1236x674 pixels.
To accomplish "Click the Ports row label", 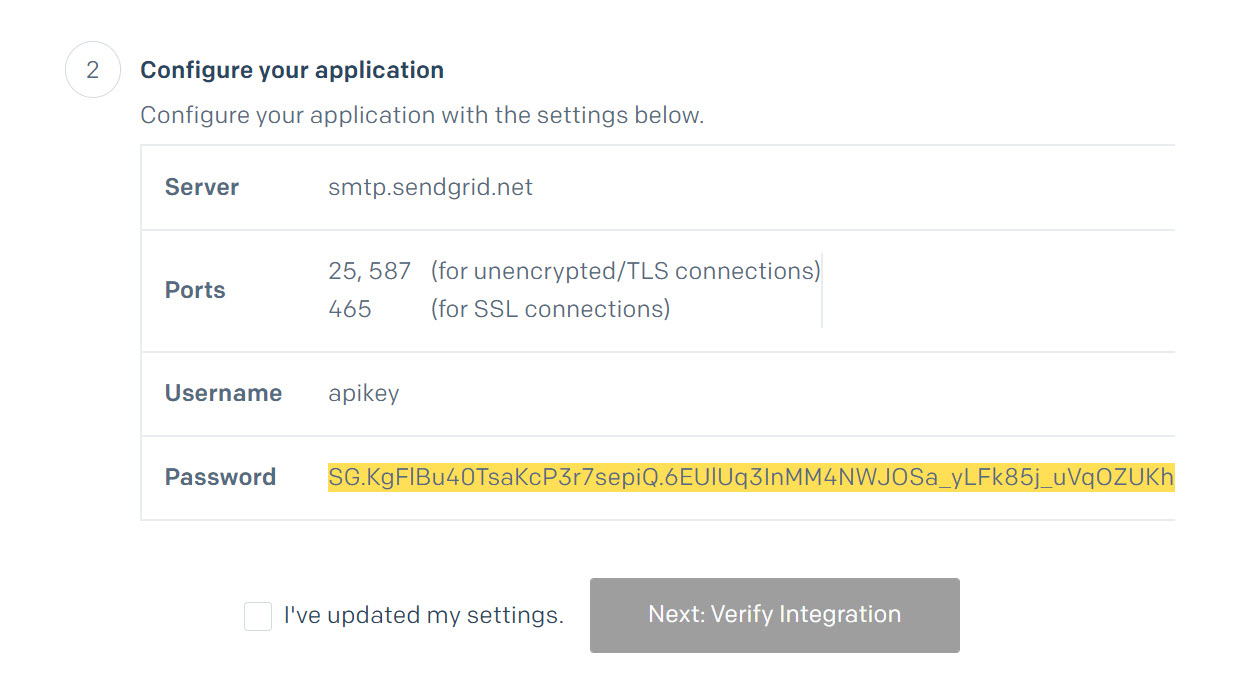I will pyautogui.click(x=195, y=290).
